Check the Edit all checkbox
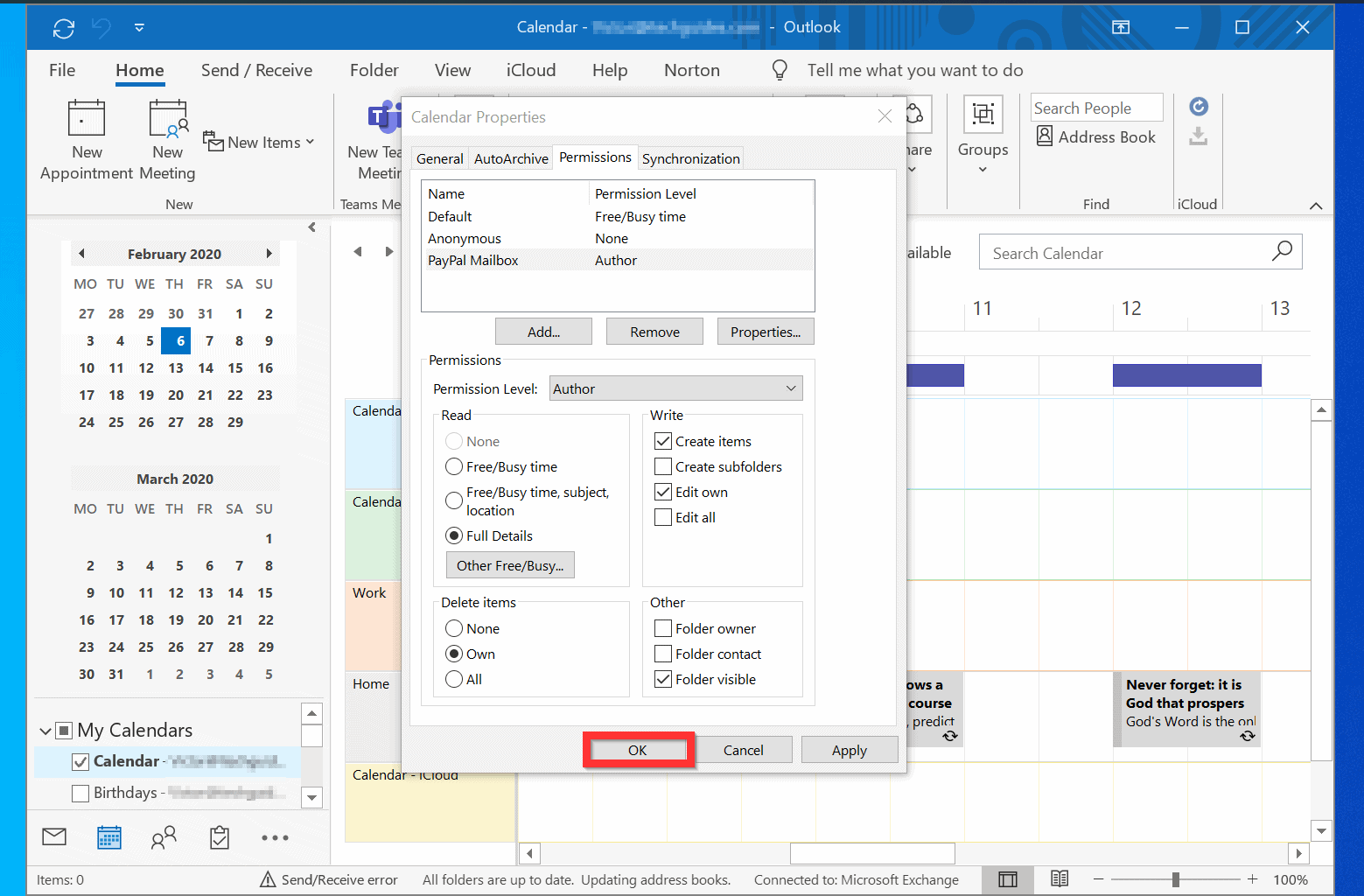Screen dimensions: 1364x896 tap(663, 517)
